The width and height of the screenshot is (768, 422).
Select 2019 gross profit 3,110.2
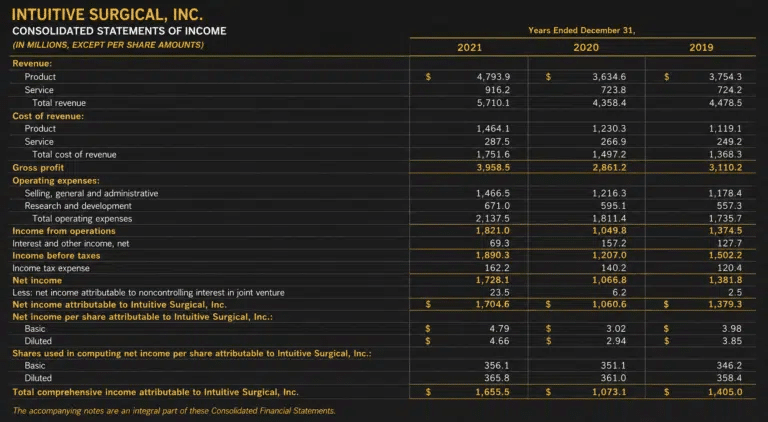(x=725, y=167)
